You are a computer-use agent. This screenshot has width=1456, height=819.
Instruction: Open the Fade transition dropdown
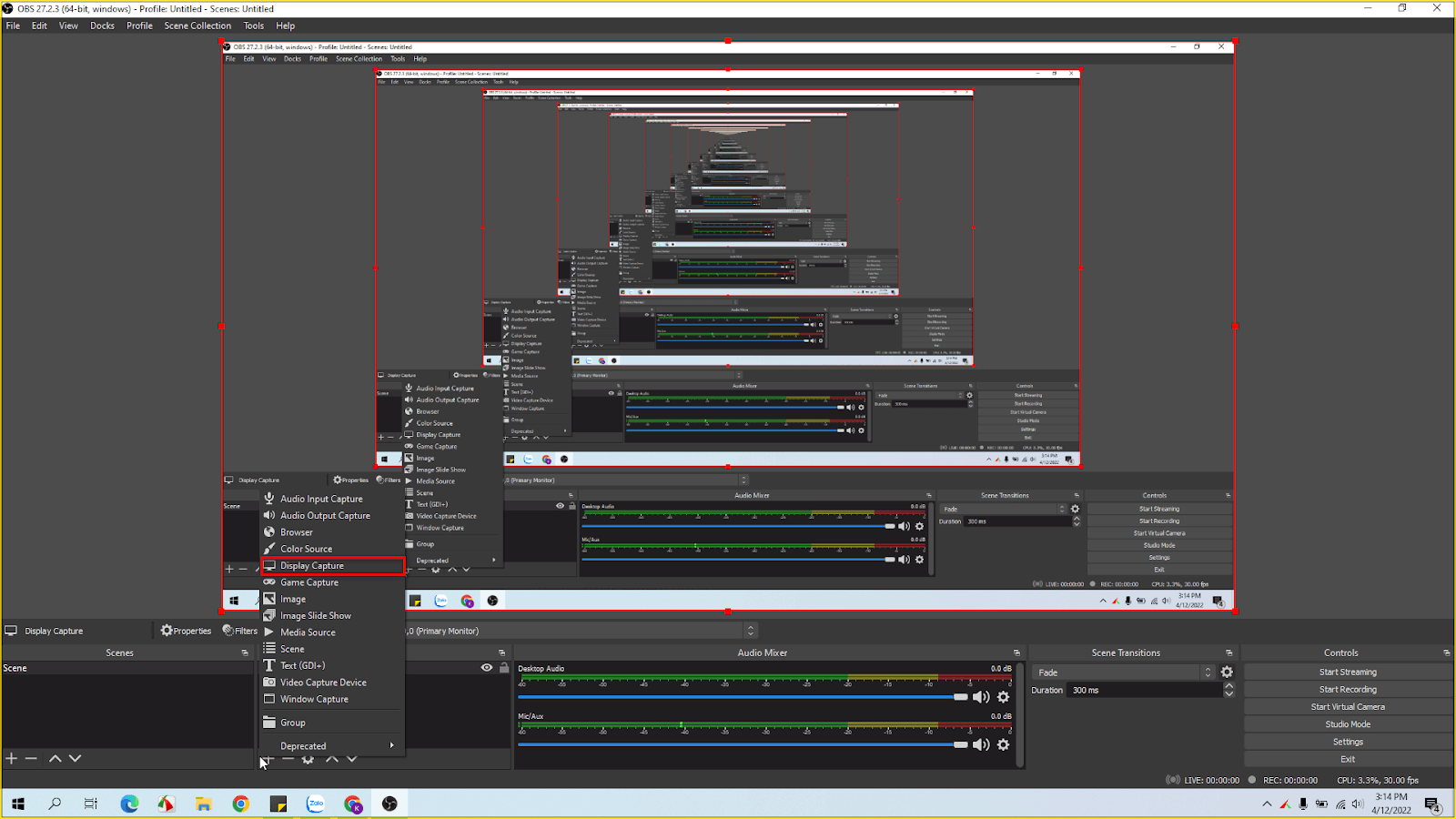pyautogui.click(x=1124, y=672)
